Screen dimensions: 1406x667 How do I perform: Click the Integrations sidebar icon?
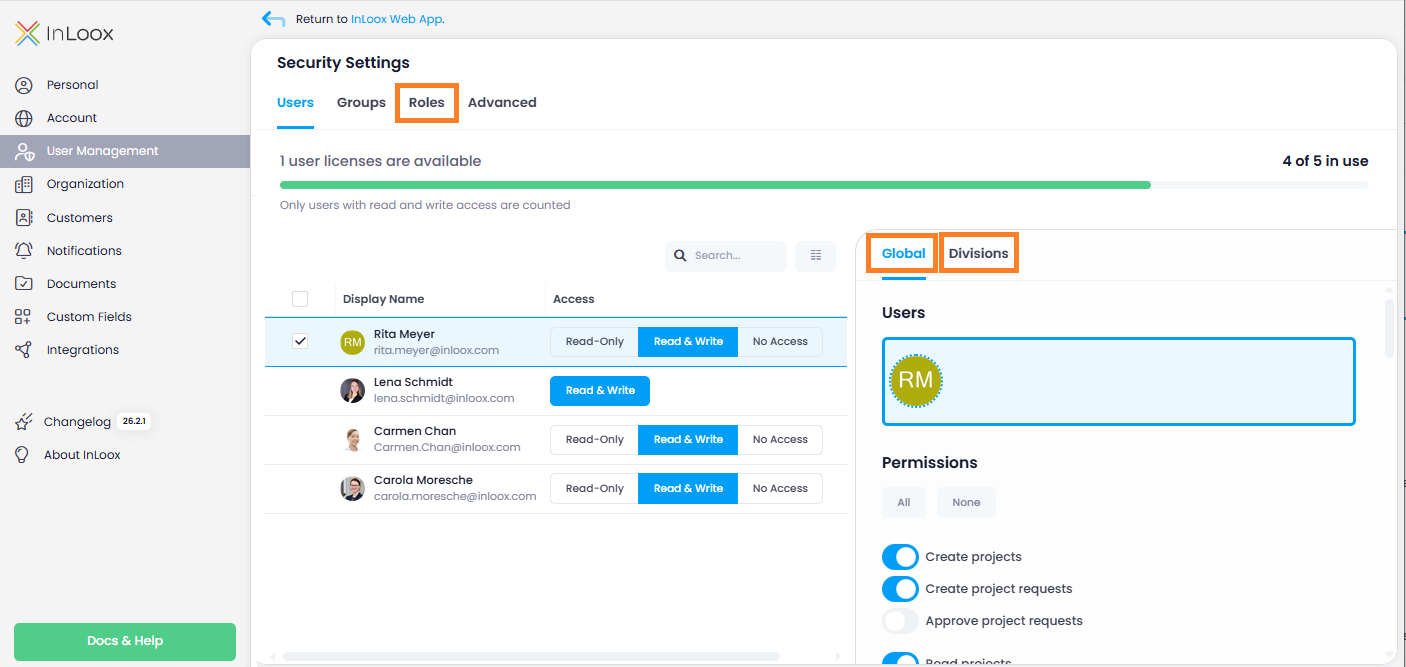point(24,350)
